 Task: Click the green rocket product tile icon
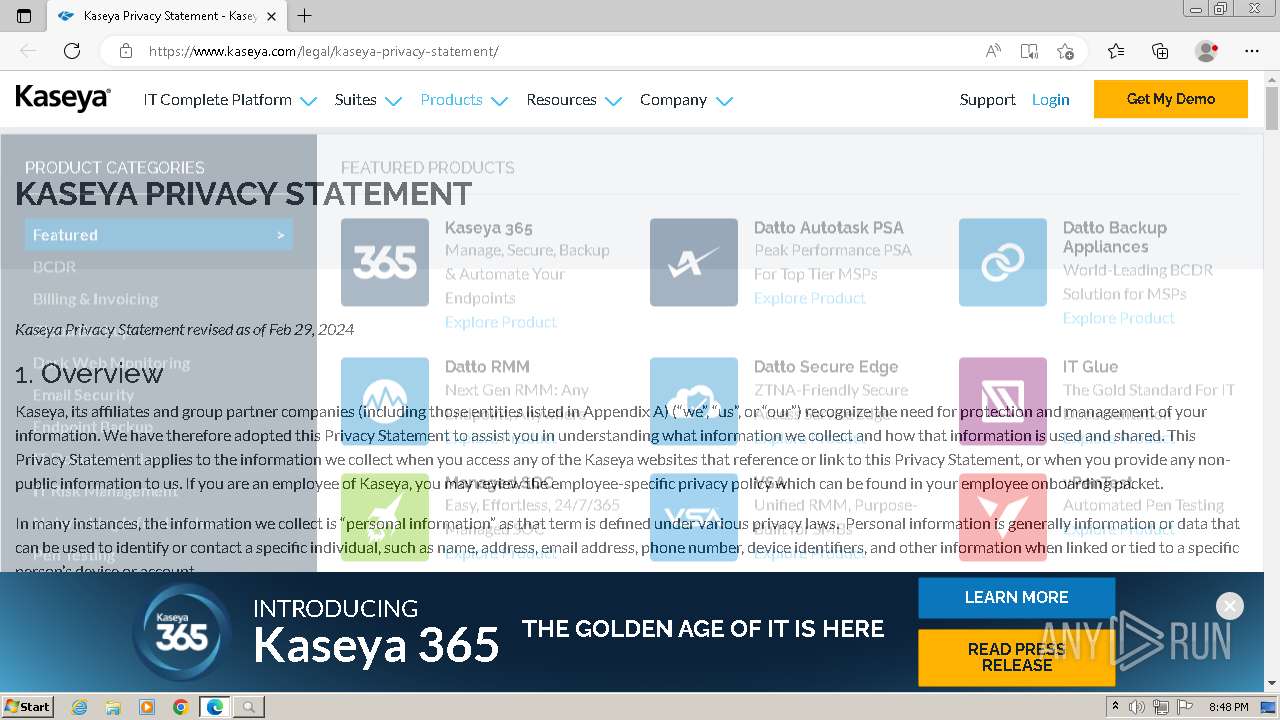click(385, 517)
